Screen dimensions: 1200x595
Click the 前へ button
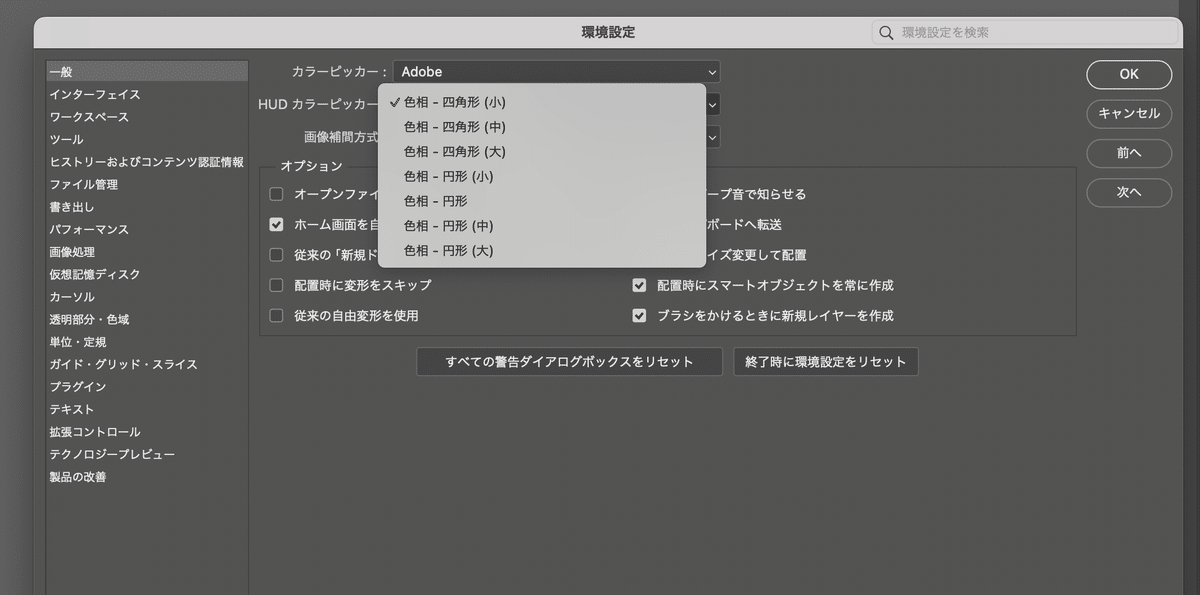1129,153
